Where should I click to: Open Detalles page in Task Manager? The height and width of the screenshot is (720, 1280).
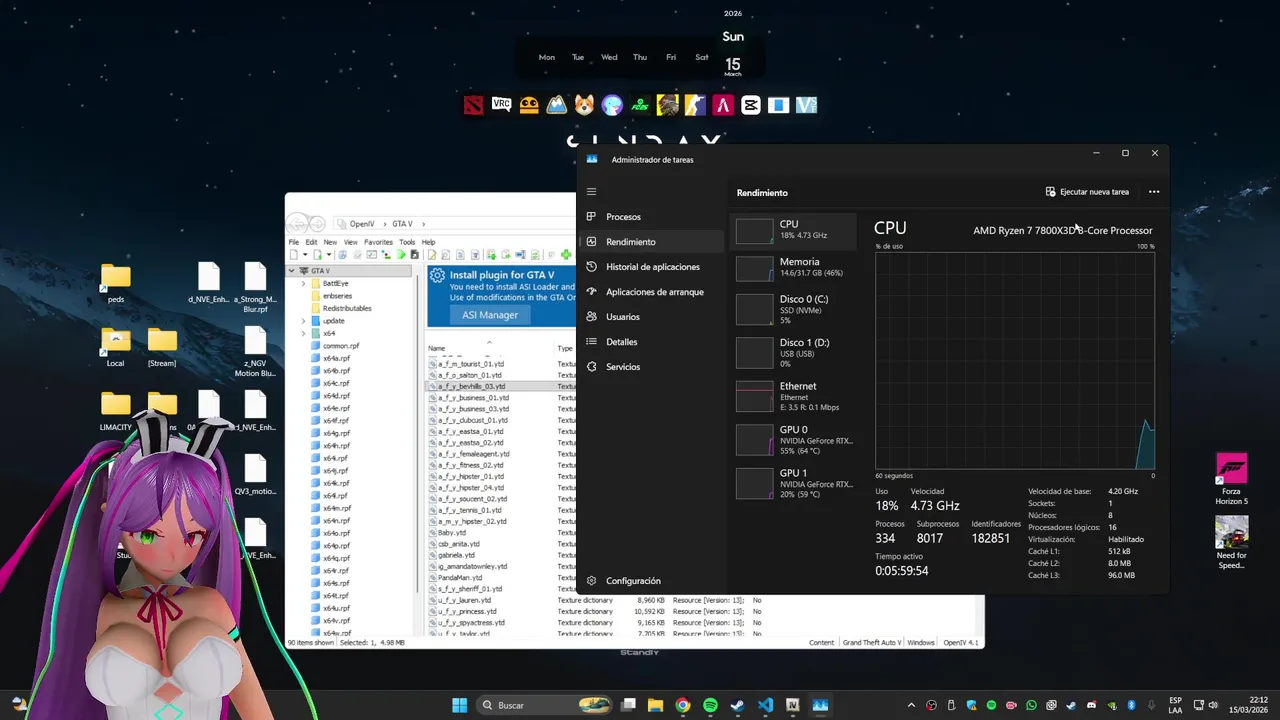tap(651, 342)
